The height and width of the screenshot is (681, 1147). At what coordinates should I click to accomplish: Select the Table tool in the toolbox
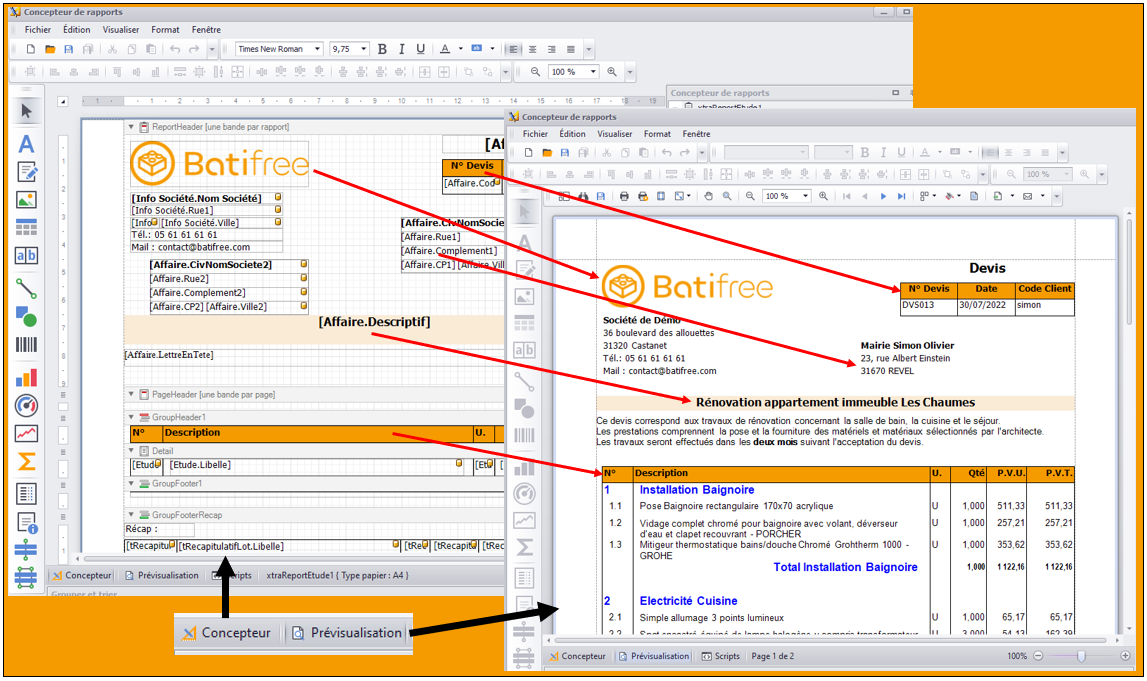pos(26,227)
